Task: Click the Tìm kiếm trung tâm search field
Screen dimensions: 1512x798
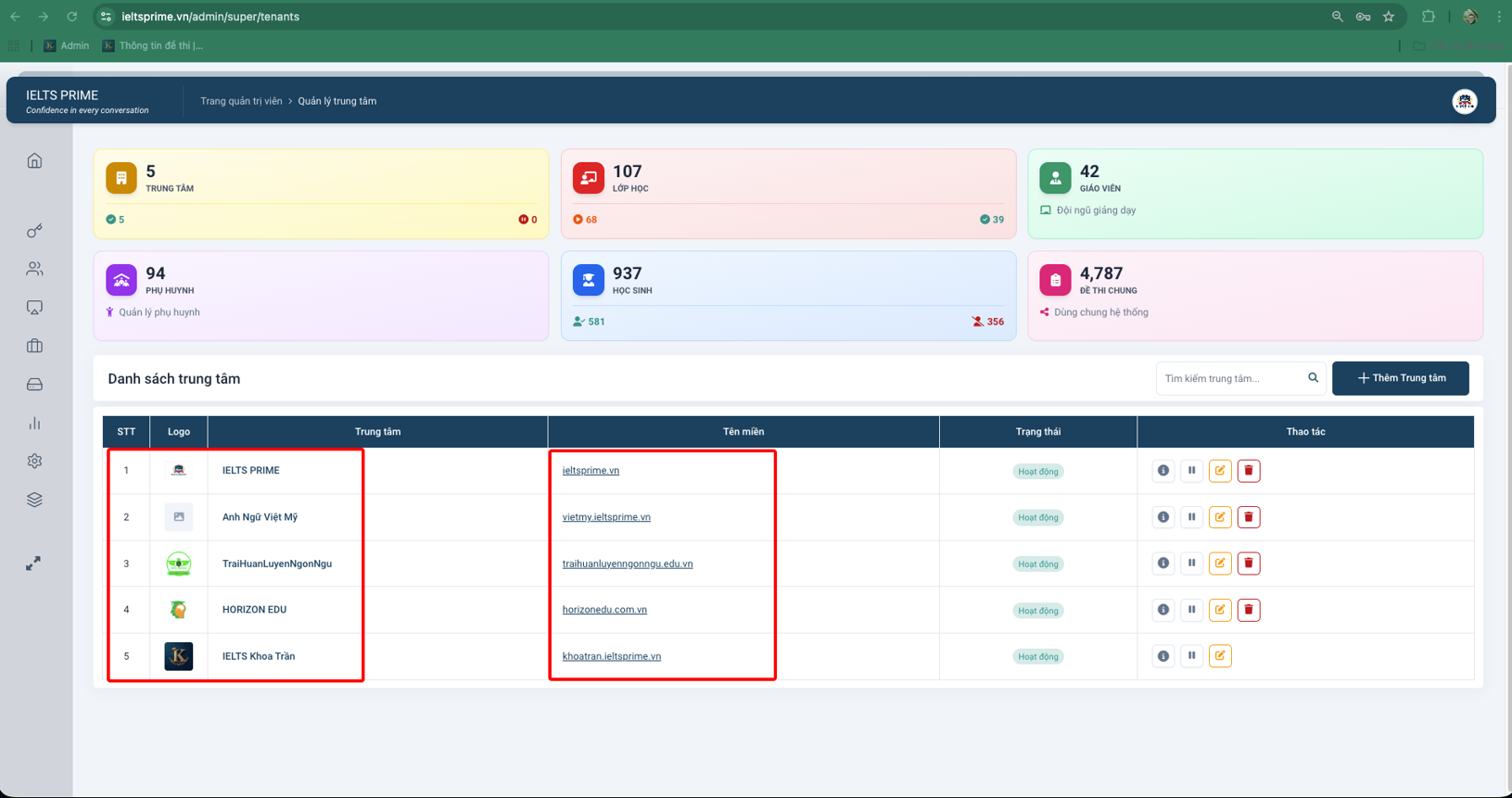Action: click(1230, 378)
